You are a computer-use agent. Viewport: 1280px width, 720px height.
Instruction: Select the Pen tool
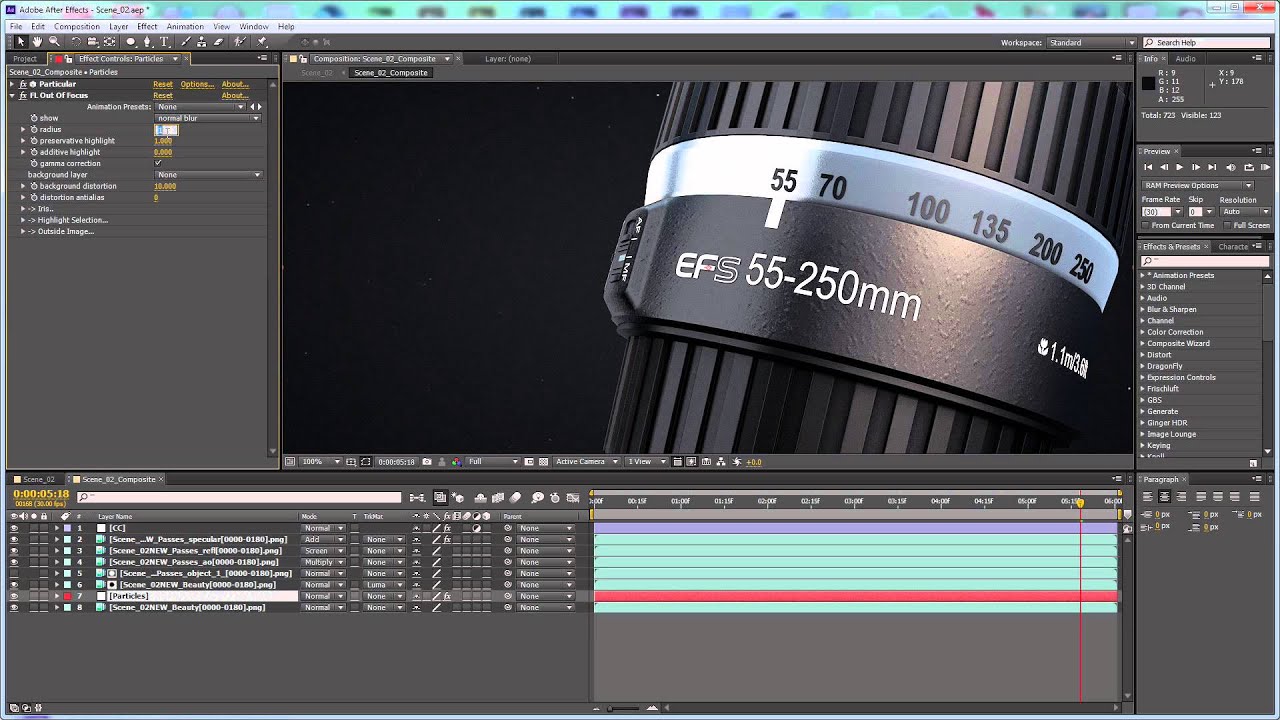coord(148,42)
